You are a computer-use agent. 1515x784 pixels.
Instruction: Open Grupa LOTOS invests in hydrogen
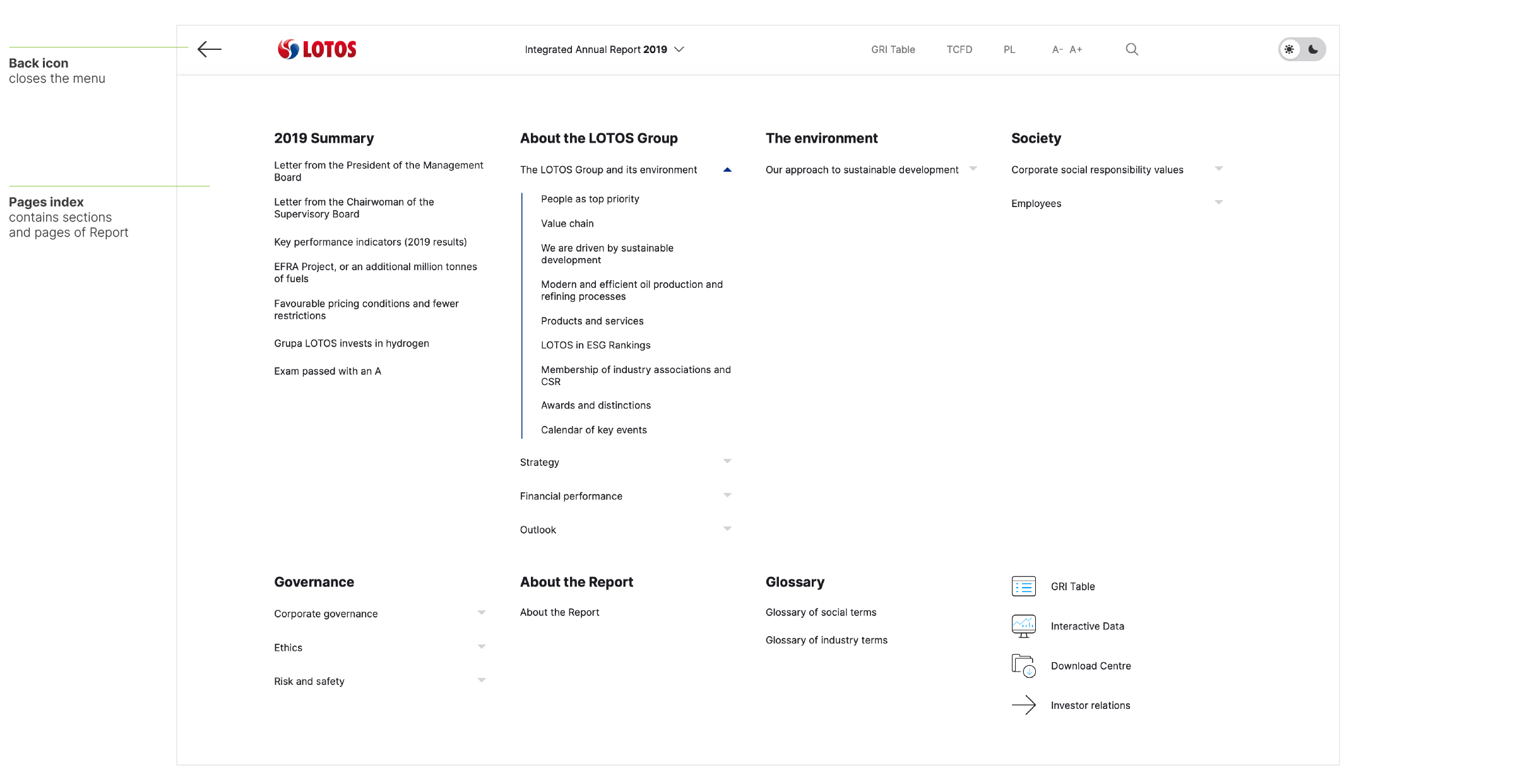352,343
